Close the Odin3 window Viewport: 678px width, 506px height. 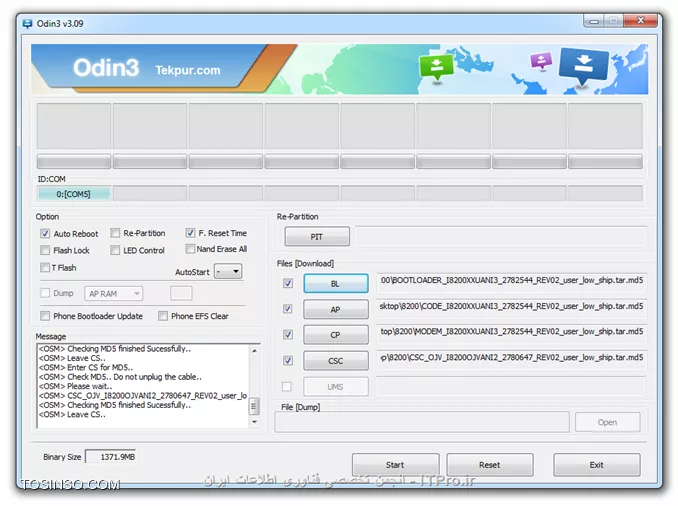(641, 21)
